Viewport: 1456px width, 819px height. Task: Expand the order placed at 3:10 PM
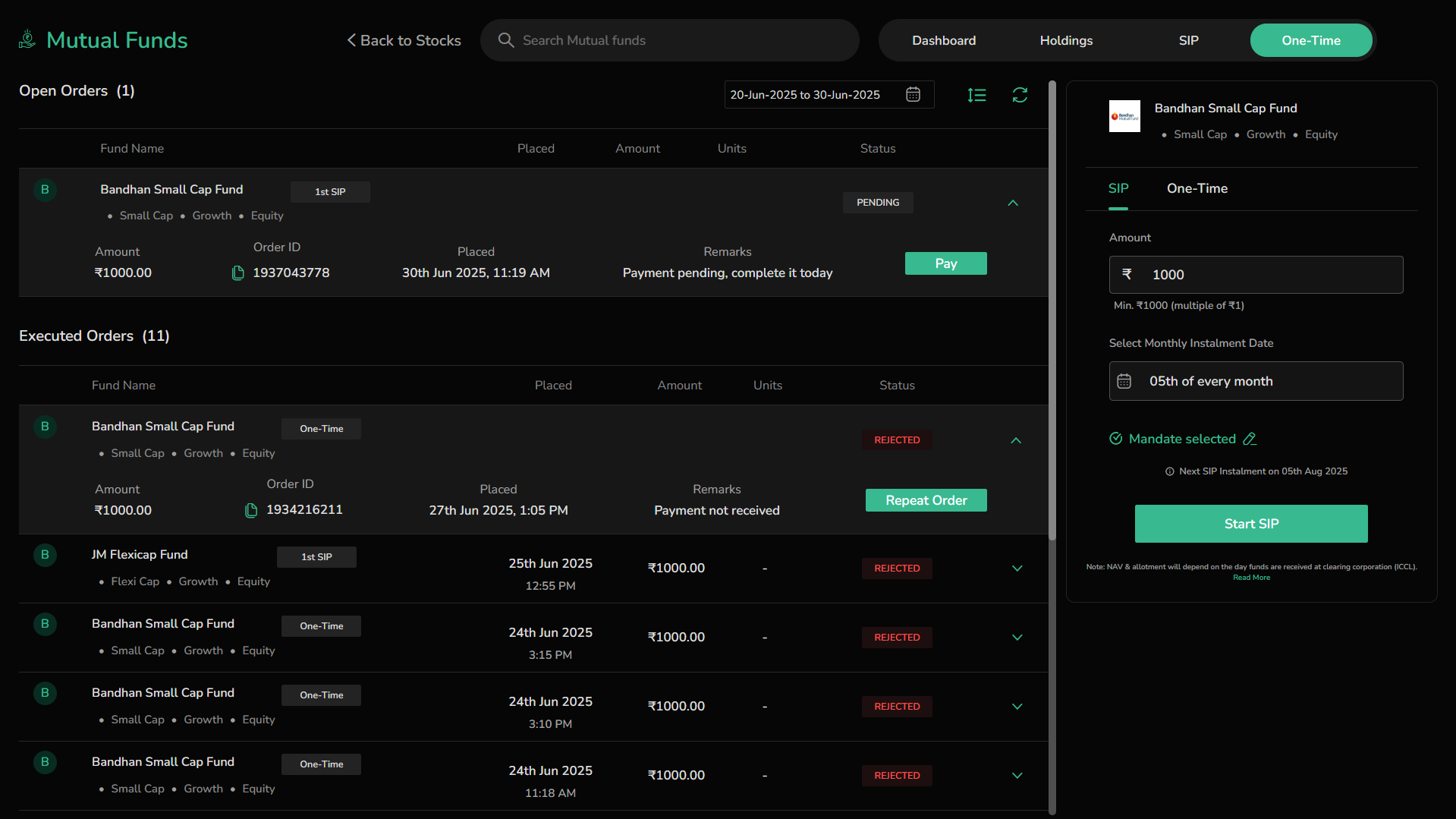1017,707
